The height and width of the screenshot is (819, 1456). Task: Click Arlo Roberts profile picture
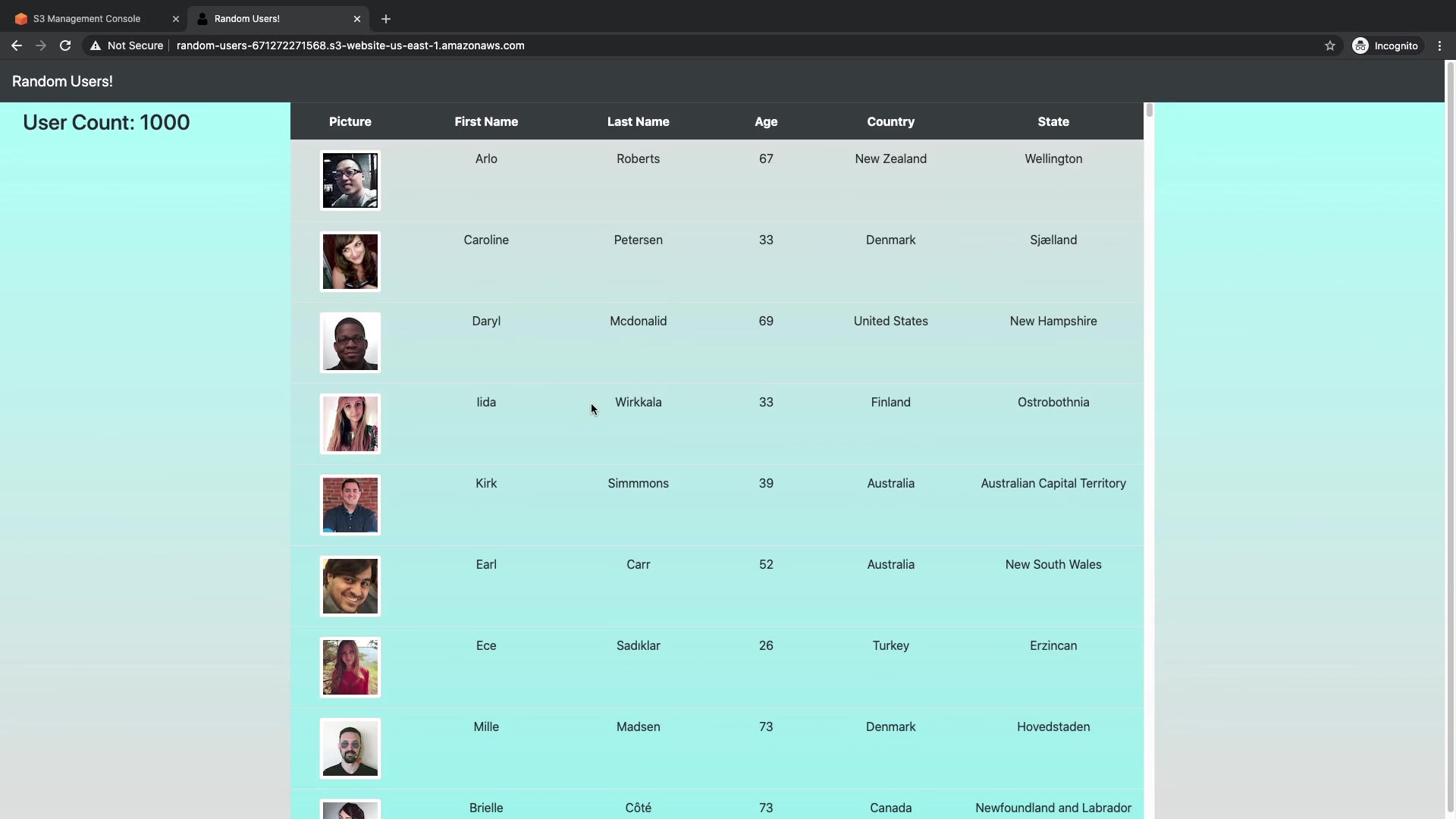pos(350,180)
